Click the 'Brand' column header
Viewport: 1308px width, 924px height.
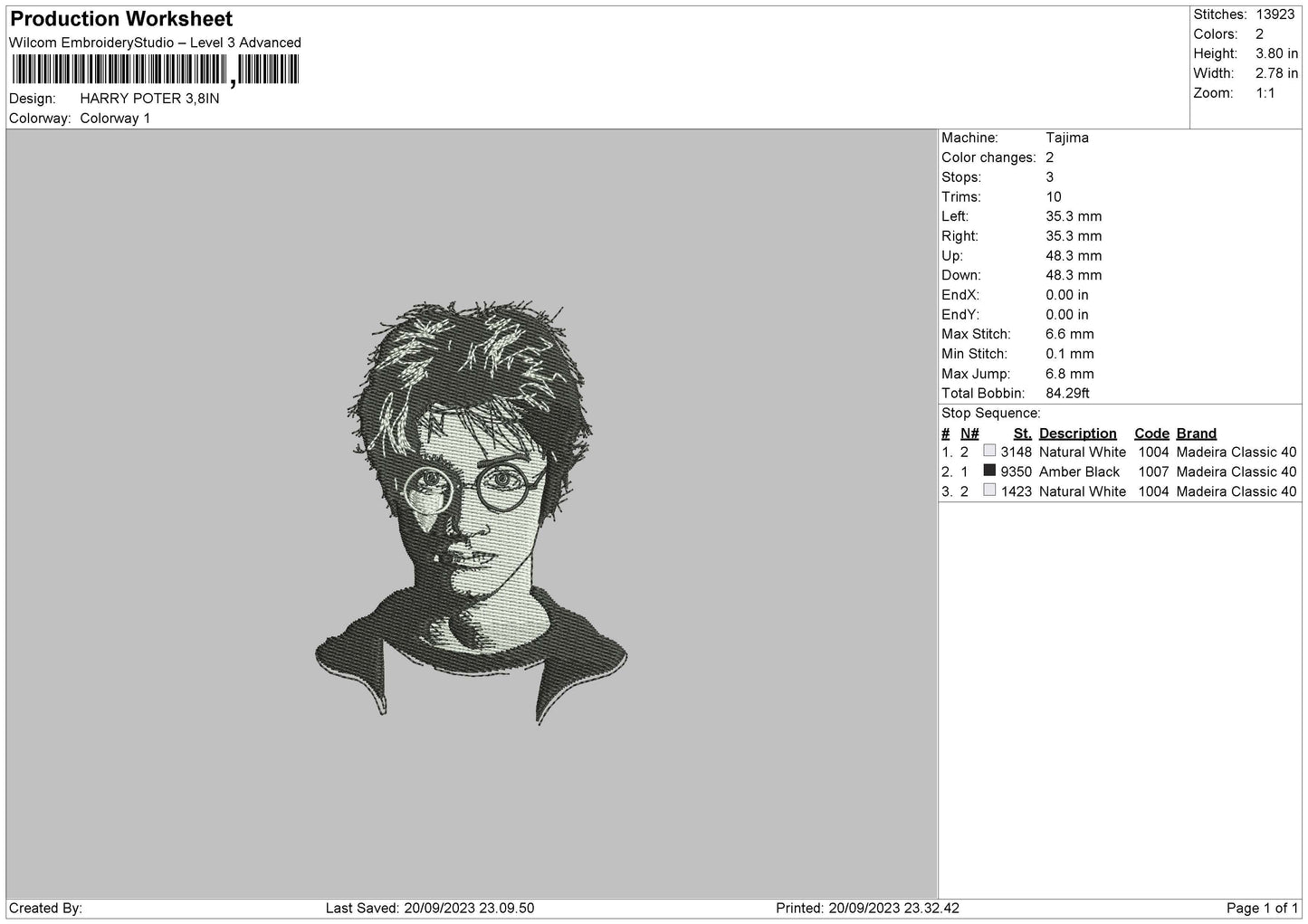click(x=1197, y=433)
